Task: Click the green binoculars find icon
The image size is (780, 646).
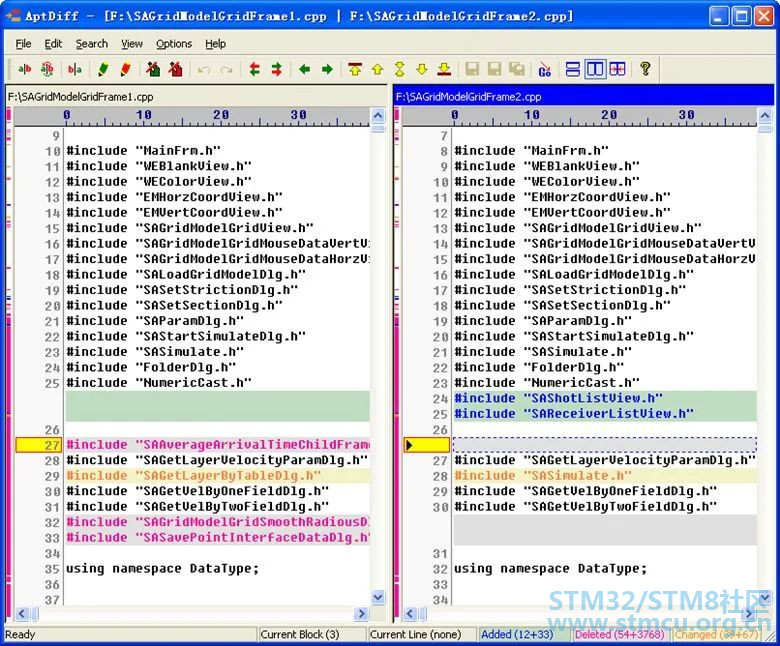Action: point(153,69)
